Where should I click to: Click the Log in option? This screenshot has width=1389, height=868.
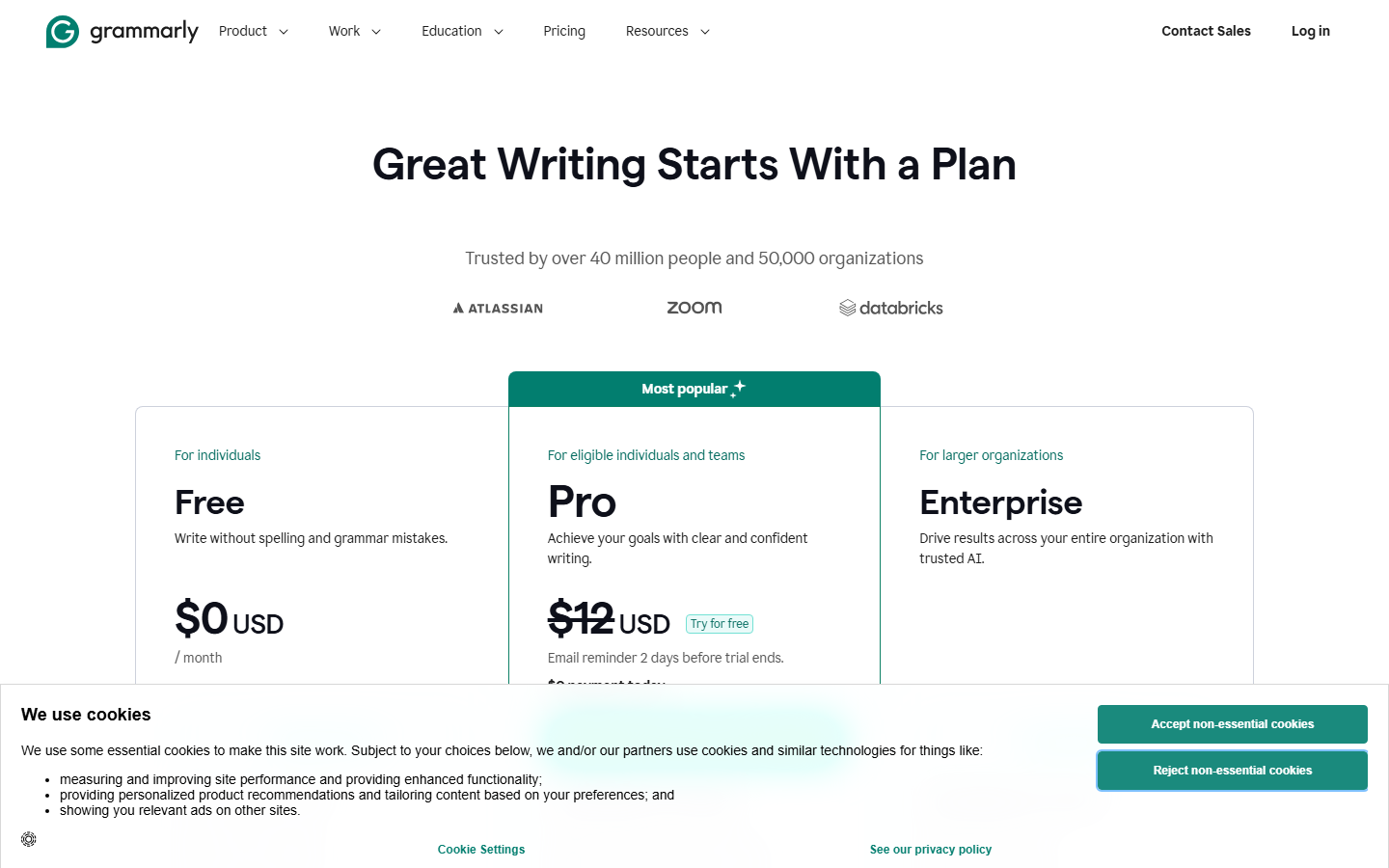coord(1310,31)
